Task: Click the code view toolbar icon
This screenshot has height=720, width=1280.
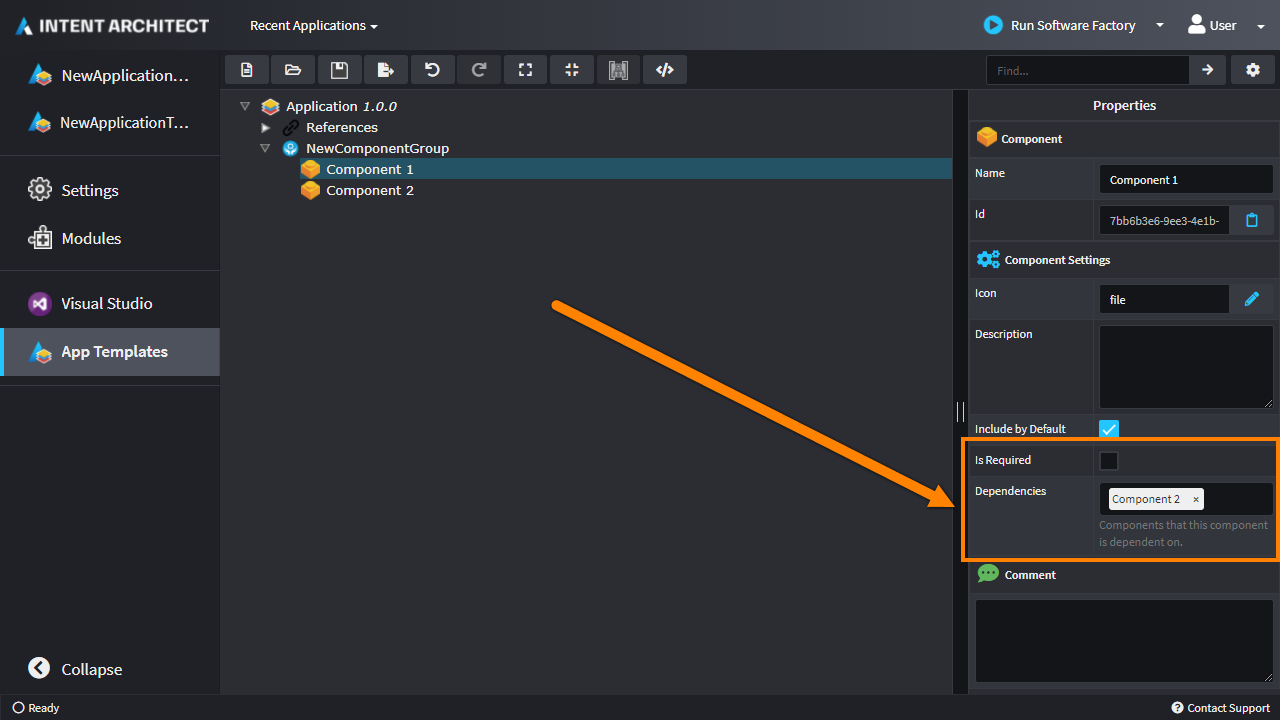Action: point(664,70)
